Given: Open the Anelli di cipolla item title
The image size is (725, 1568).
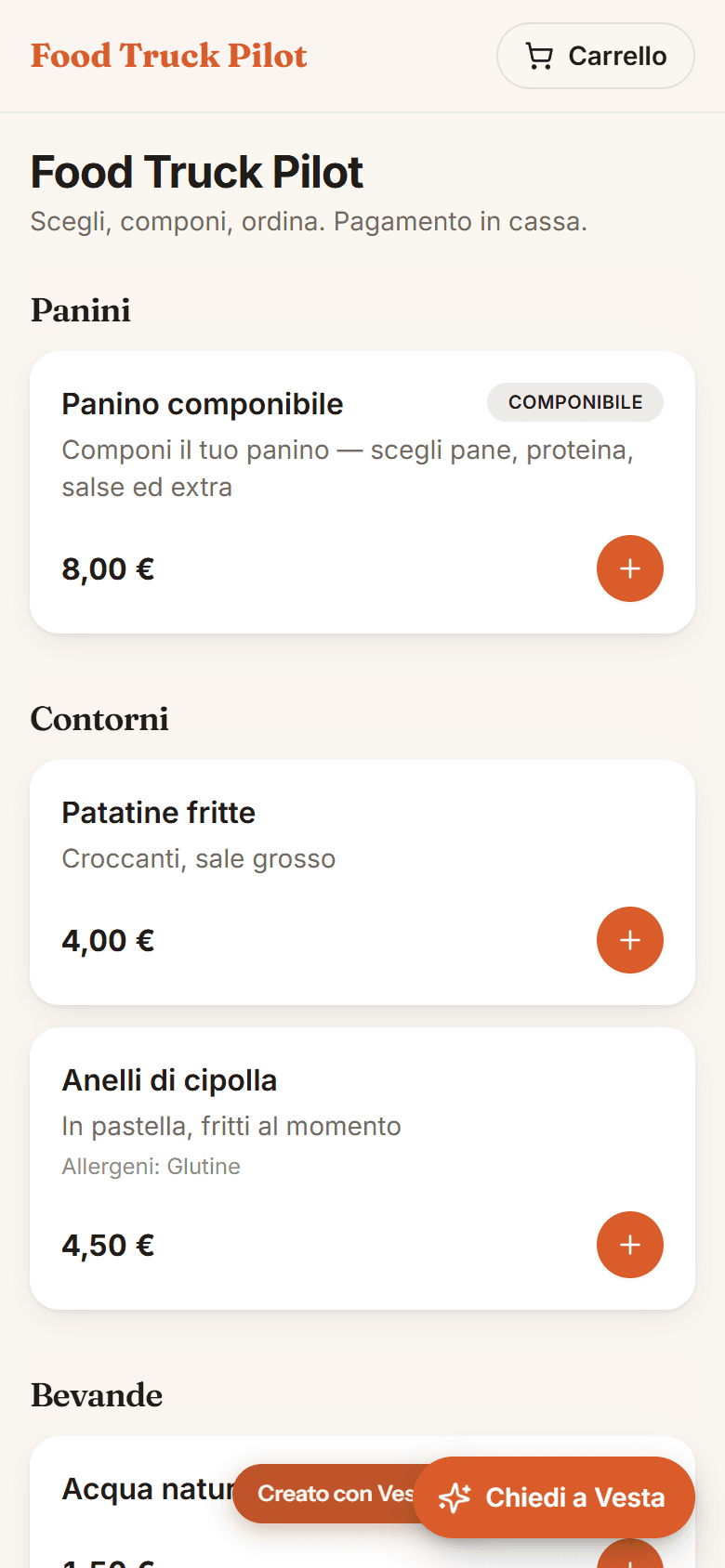Looking at the screenshot, I should tap(170, 1080).
